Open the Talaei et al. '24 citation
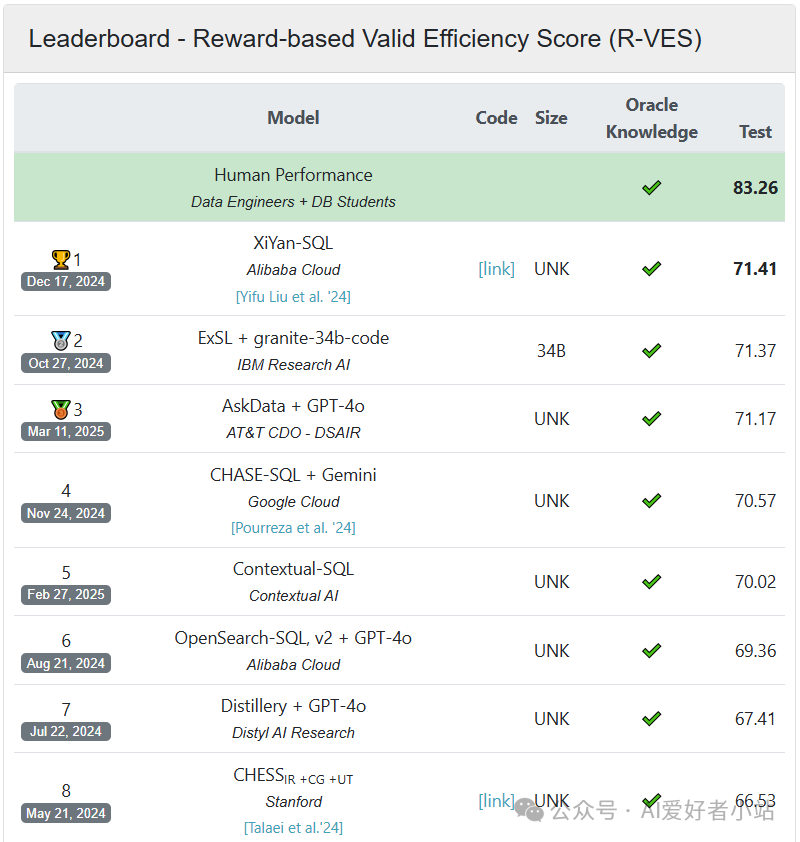The image size is (800, 842). tap(293, 827)
